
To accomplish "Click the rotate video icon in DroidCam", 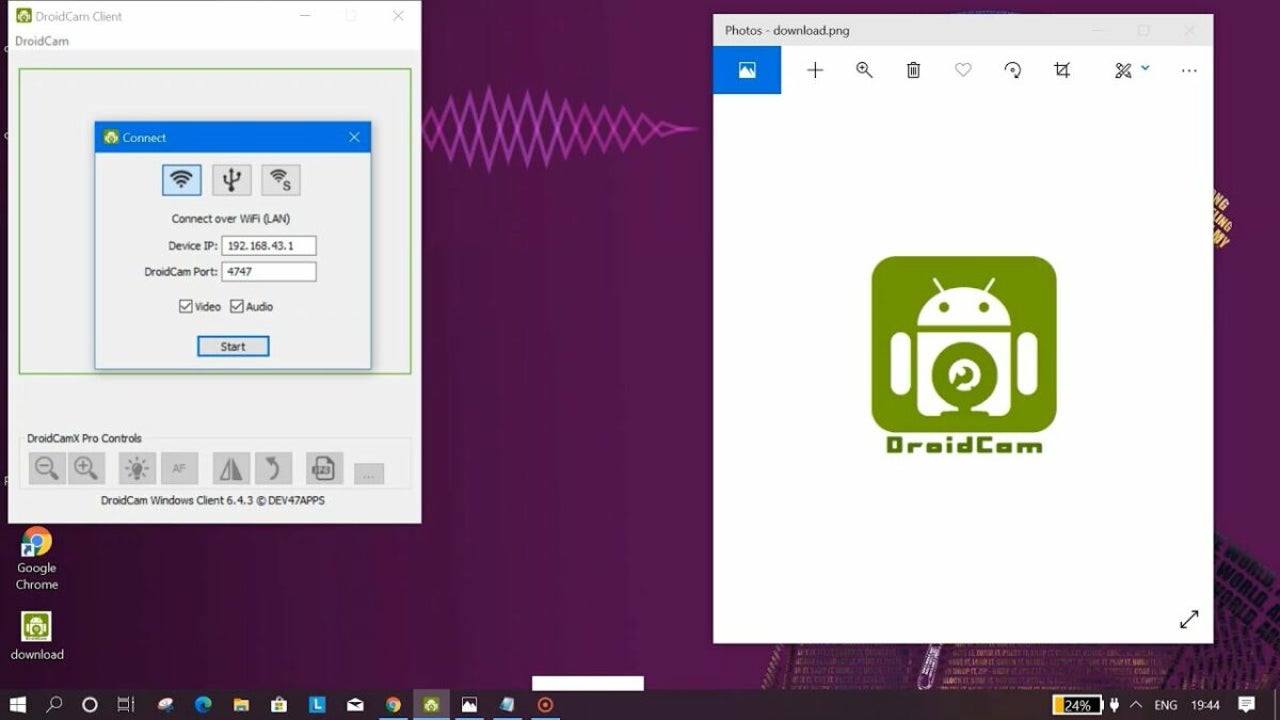I will coord(272,468).
